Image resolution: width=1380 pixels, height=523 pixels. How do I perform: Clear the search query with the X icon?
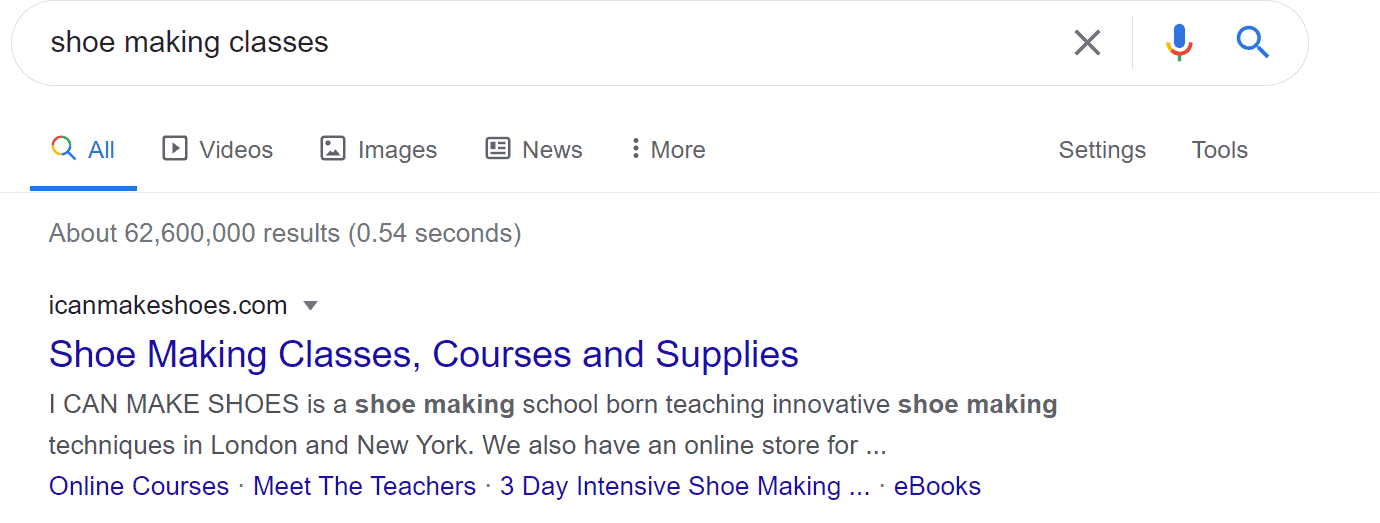click(x=1087, y=43)
